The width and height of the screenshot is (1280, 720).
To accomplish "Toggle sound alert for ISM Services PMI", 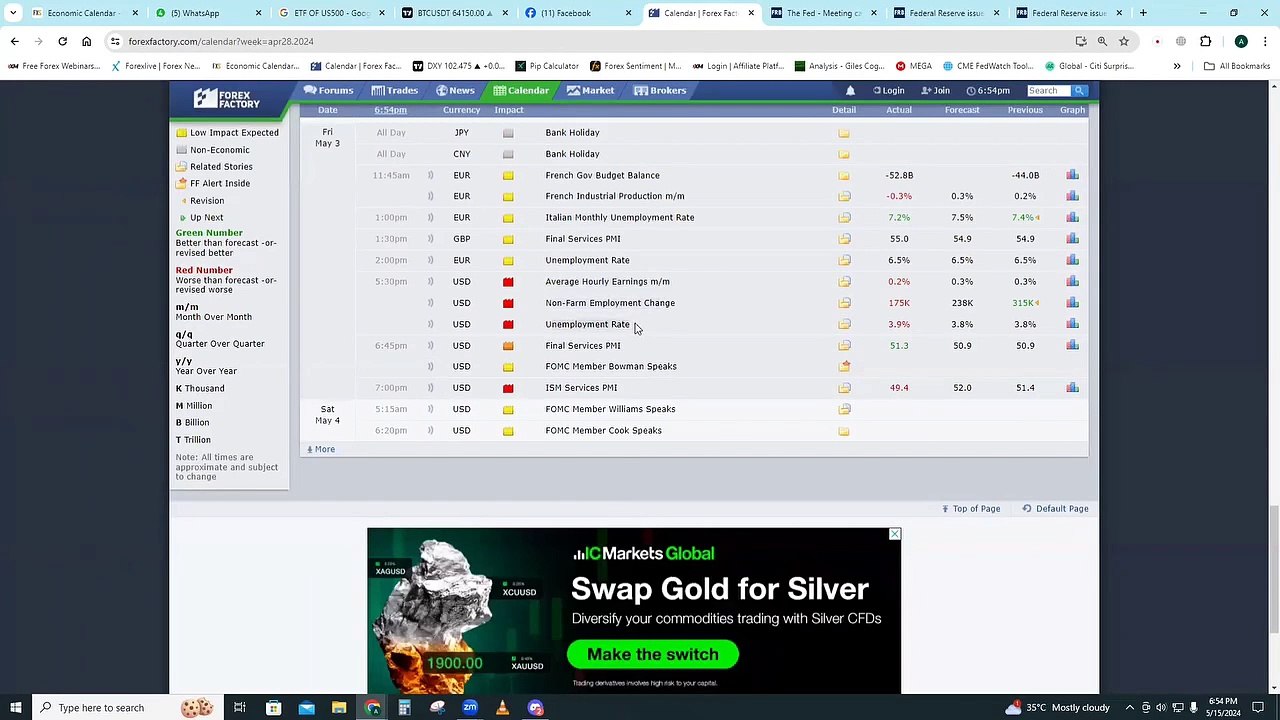I will 431,388.
